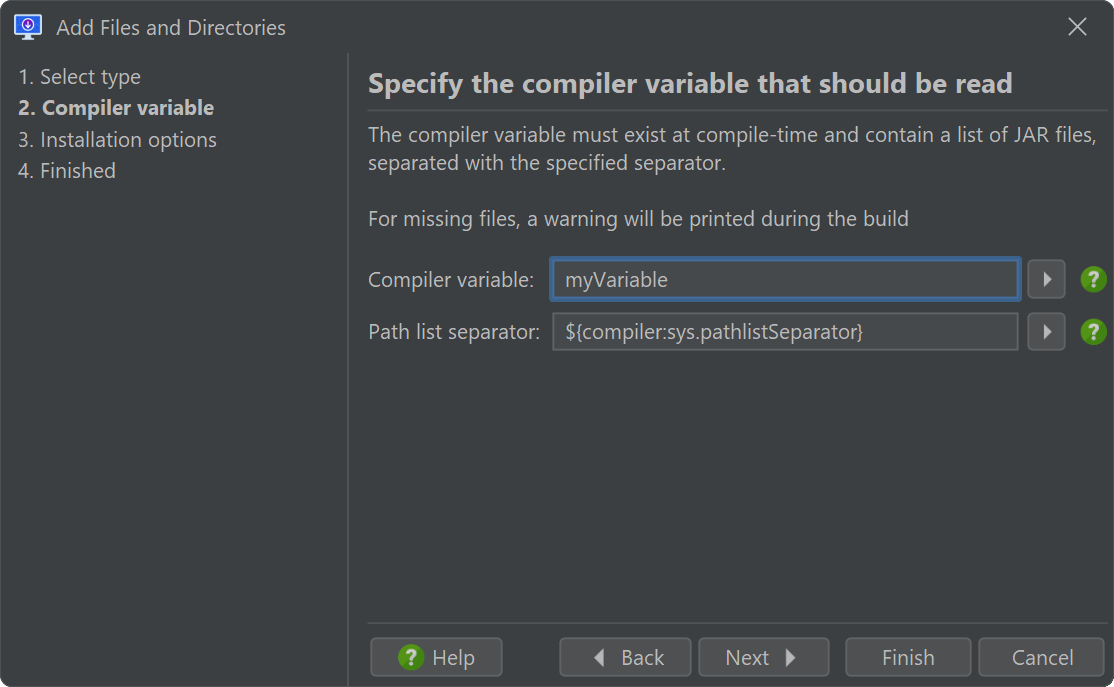Click green help icon beside Path list separator
This screenshot has height=687, width=1114.
pyautogui.click(x=1093, y=332)
